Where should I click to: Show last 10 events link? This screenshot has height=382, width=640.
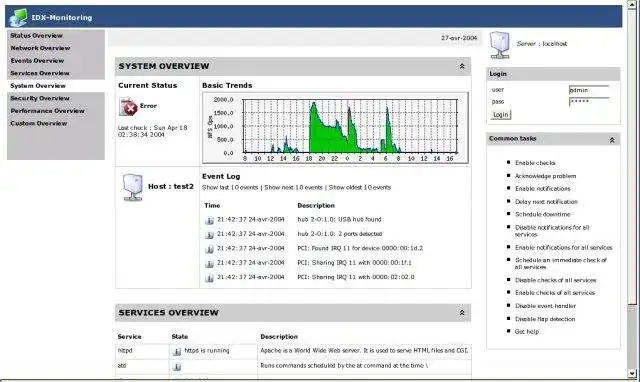click(x=230, y=187)
